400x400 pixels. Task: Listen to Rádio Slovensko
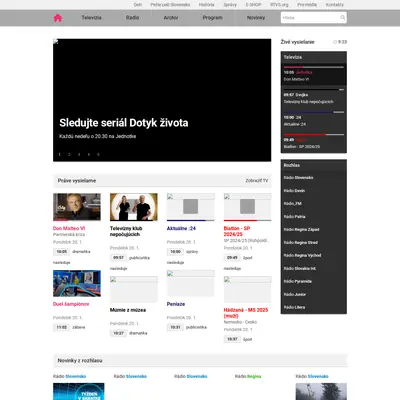click(298, 178)
